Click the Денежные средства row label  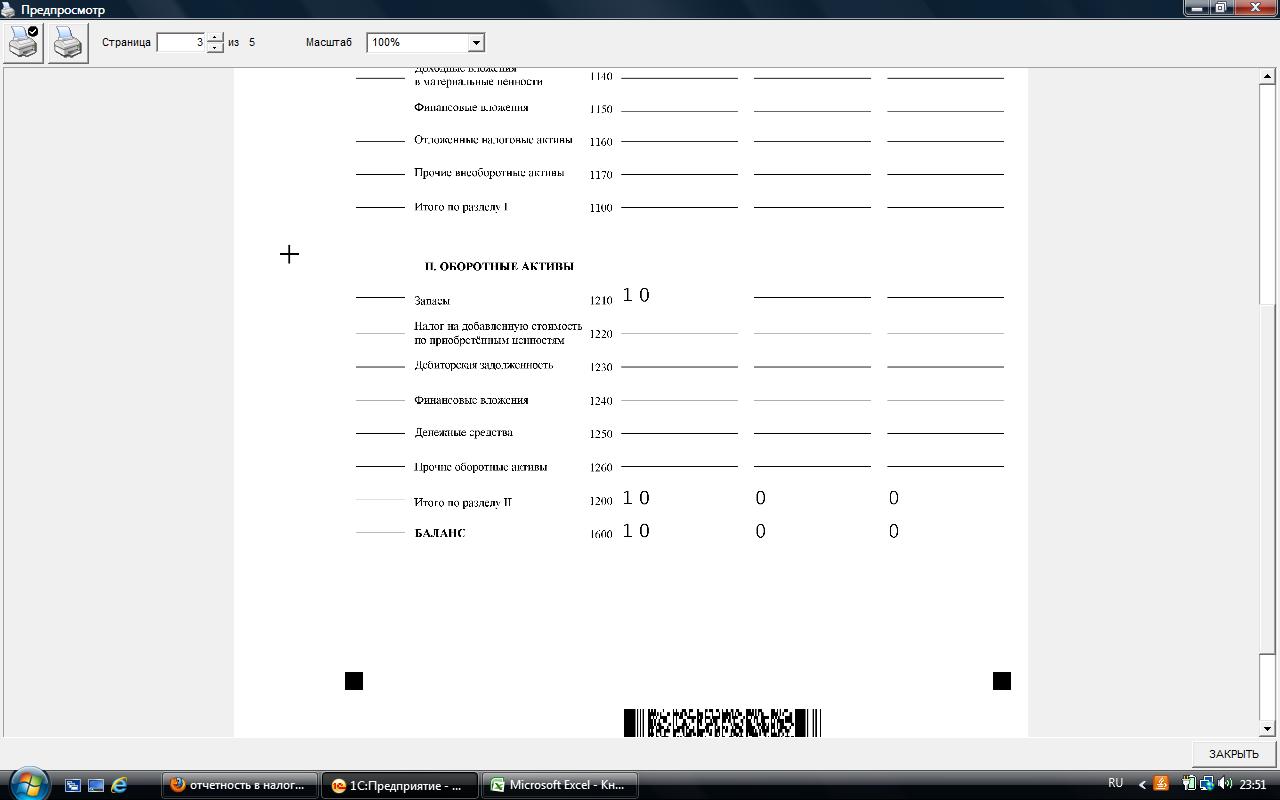(464, 432)
